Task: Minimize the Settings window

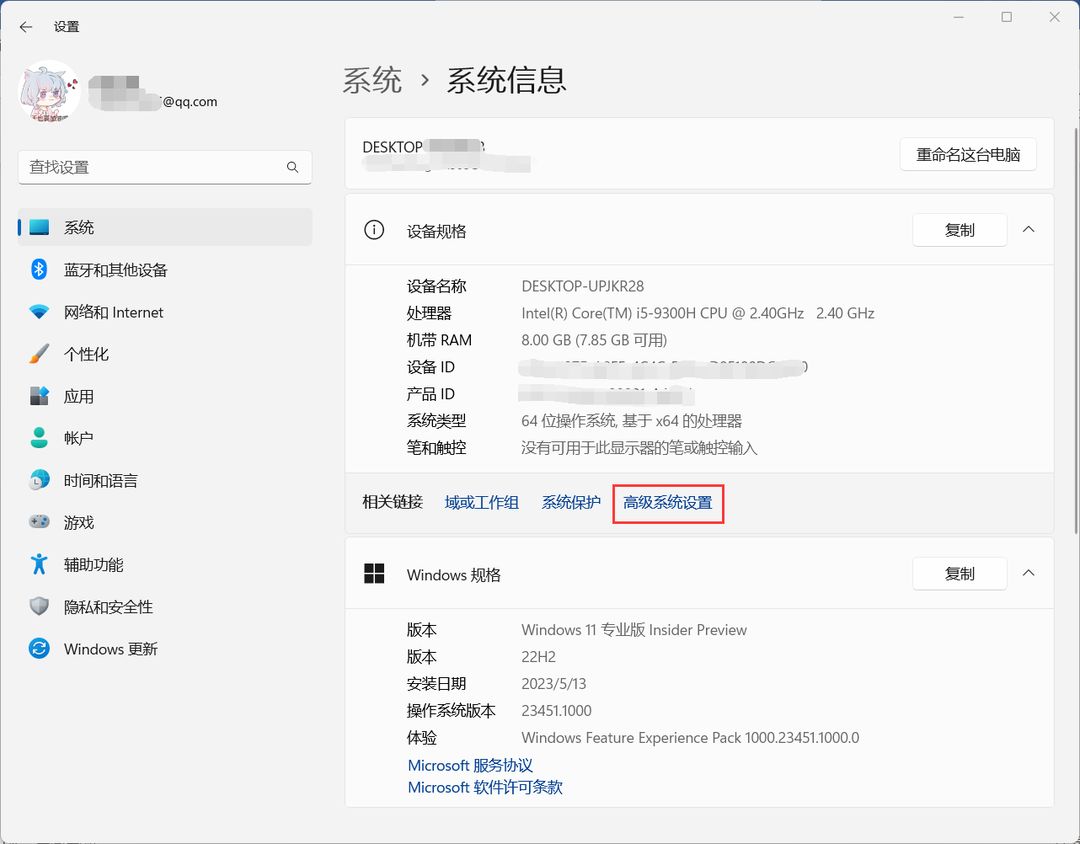Action: coord(959,17)
